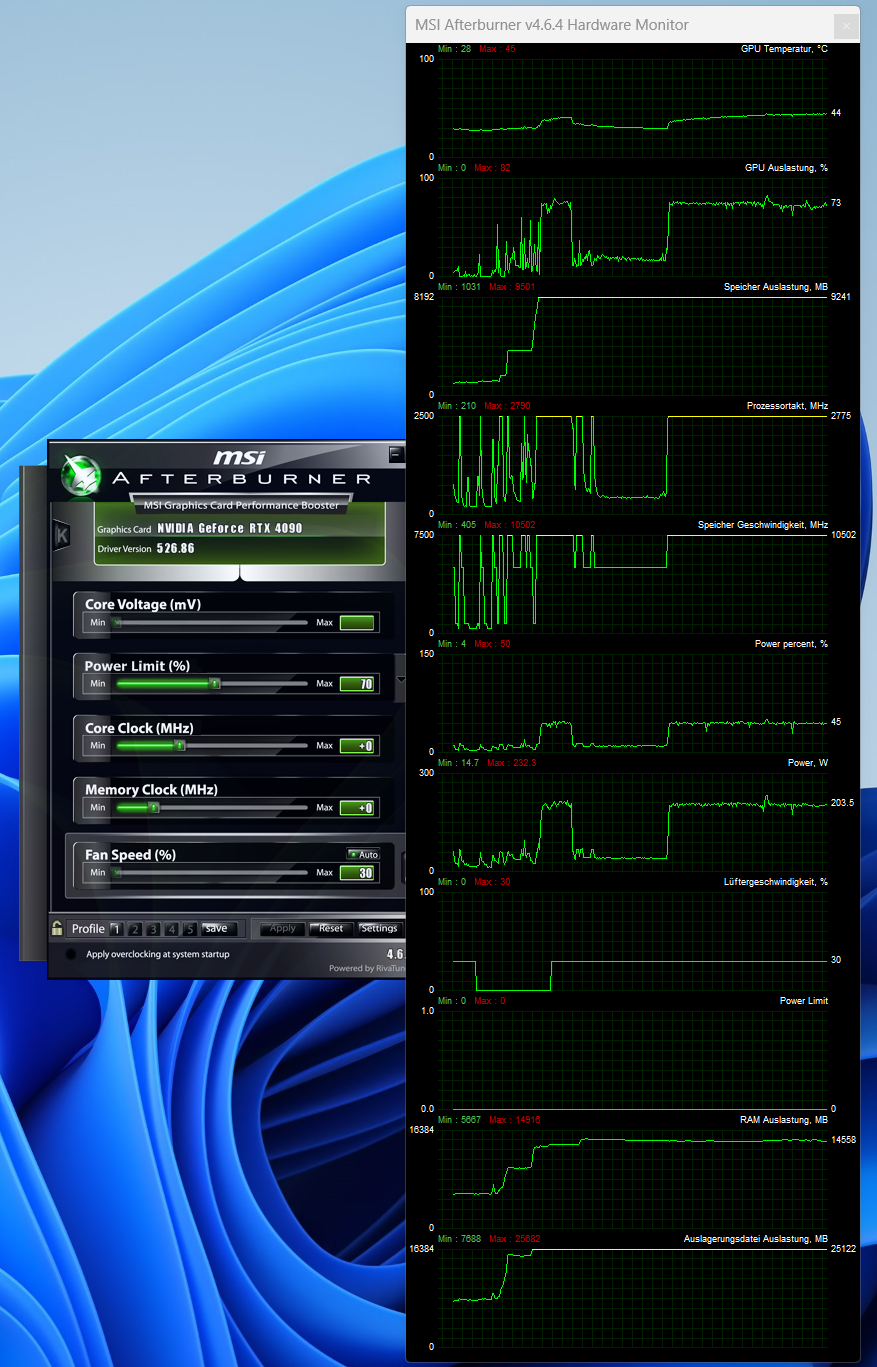877x1367 pixels.
Task: Click the Auslagerungsdatei Auslastung graph area
Action: click(633, 1298)
